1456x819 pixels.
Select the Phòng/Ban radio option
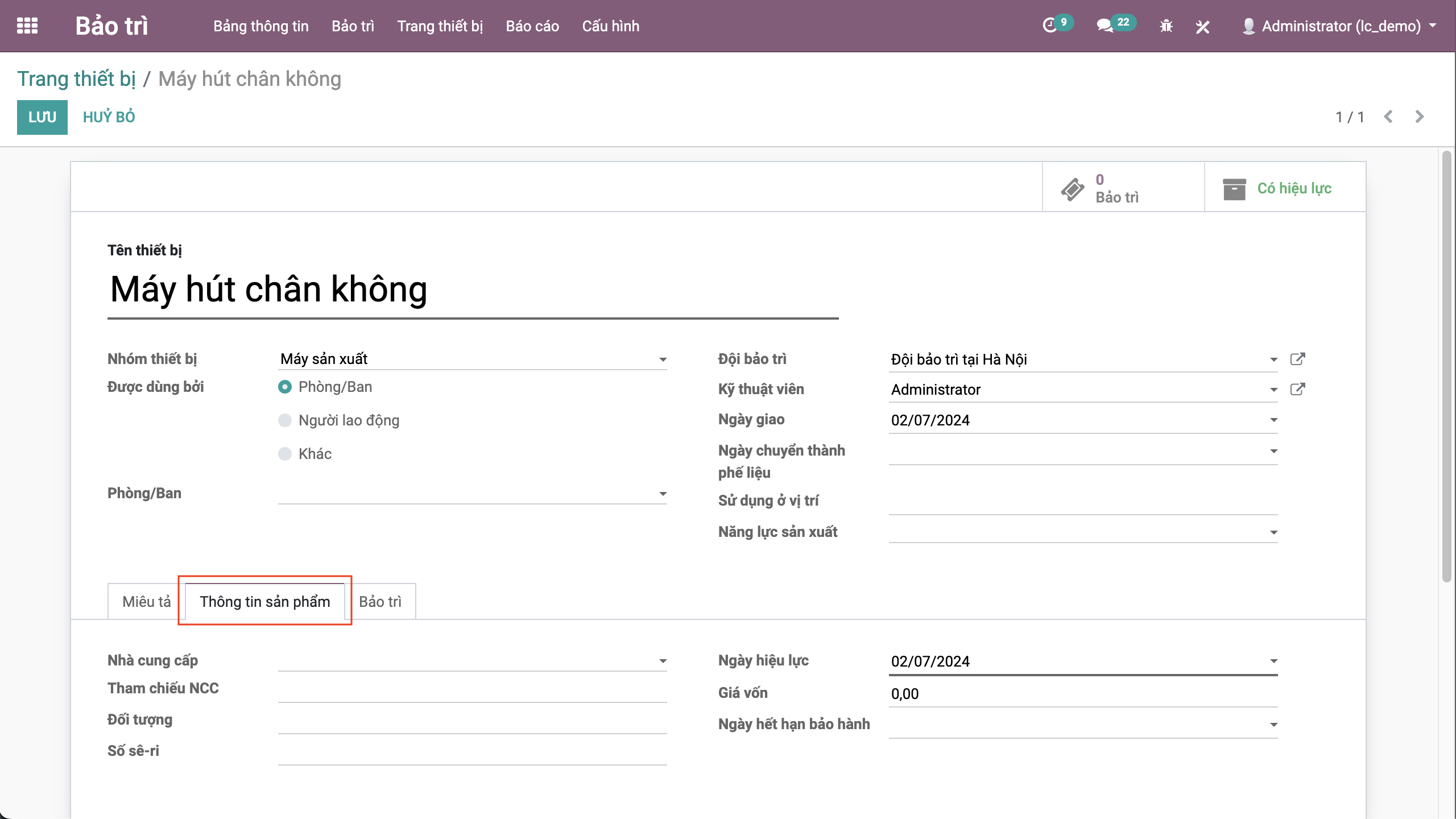pyautogui.click(x=285, y=387)
